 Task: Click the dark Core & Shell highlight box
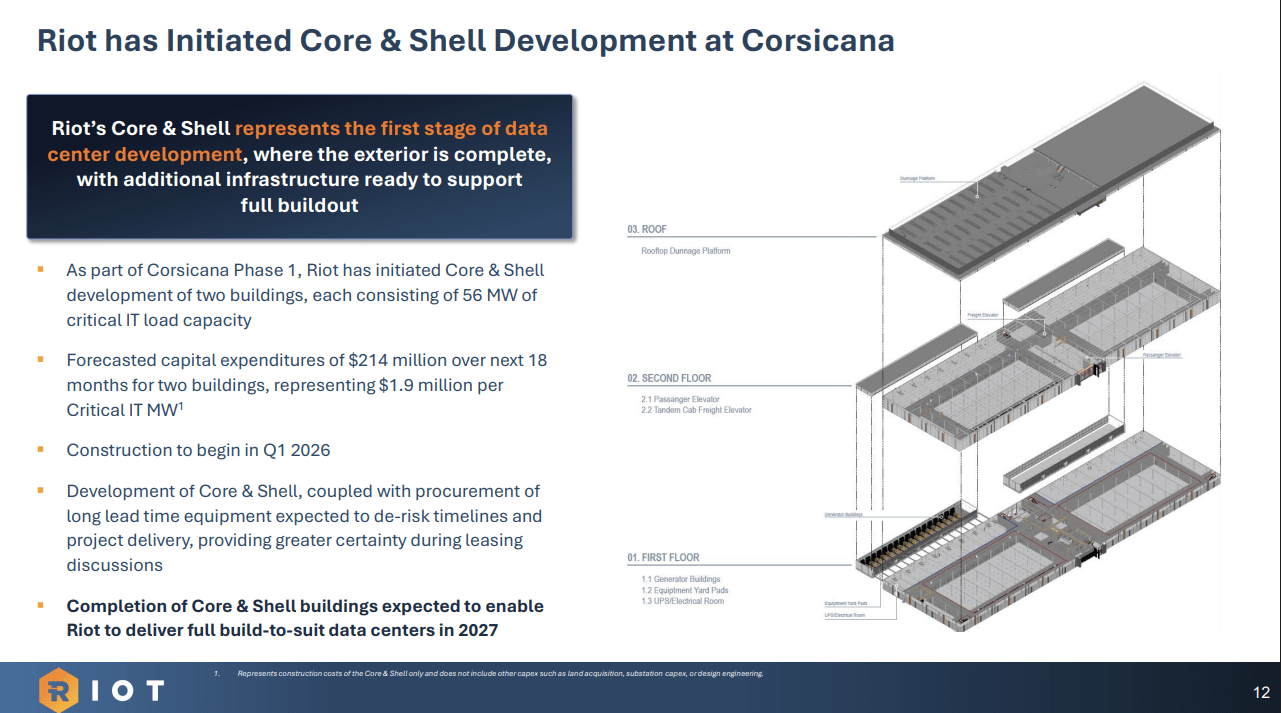coord(299,166)
